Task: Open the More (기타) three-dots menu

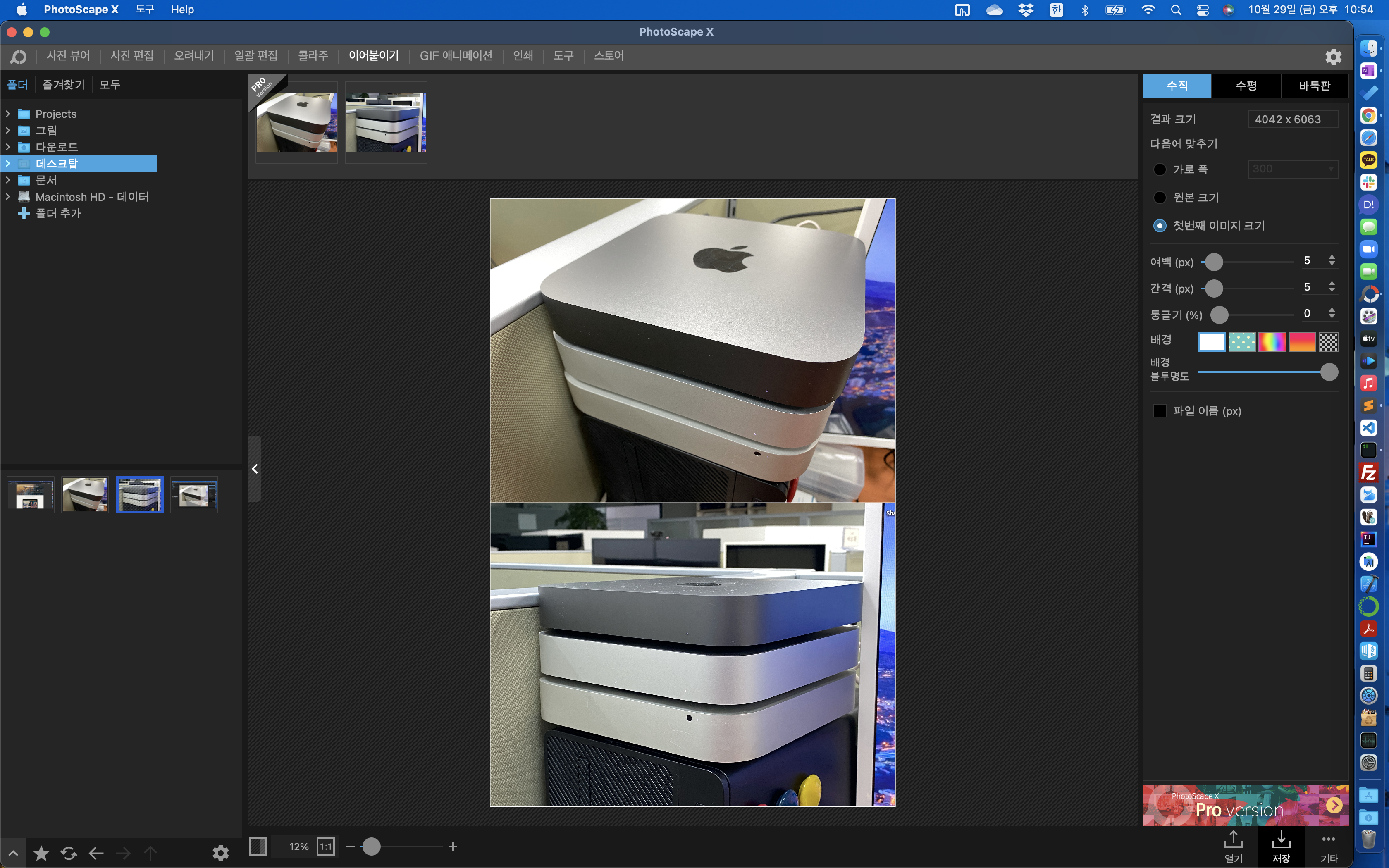Action: coord(1328,840)
